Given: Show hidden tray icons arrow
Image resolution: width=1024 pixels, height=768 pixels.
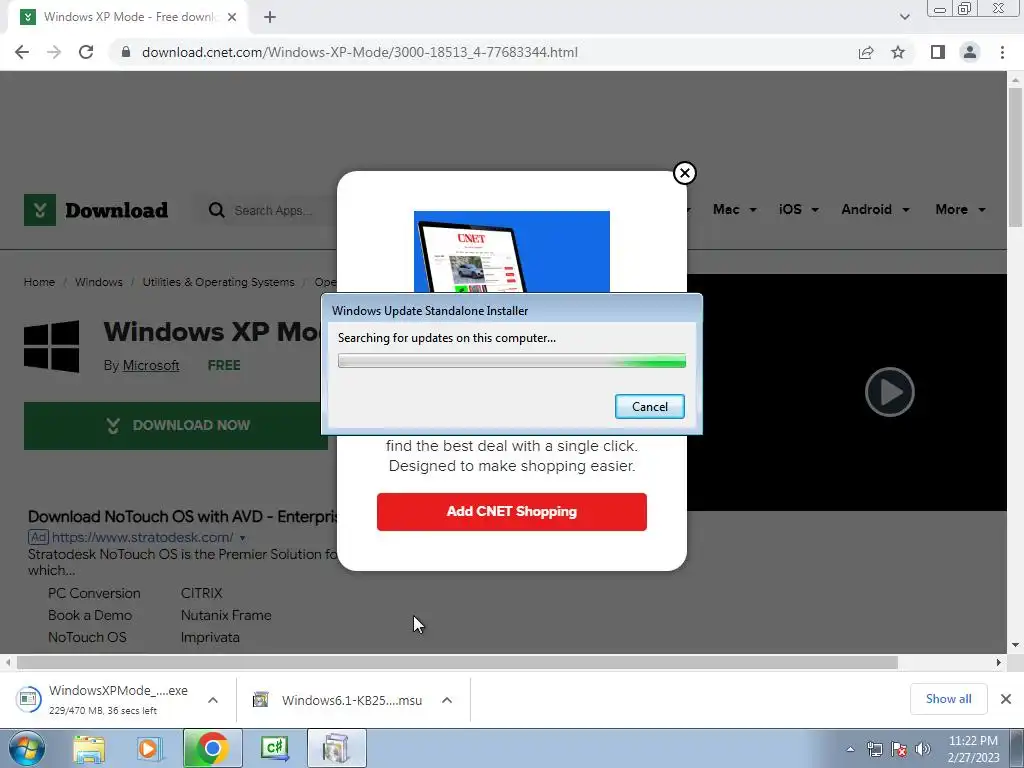Looking at the screenshot, I should tap(850, 749).
